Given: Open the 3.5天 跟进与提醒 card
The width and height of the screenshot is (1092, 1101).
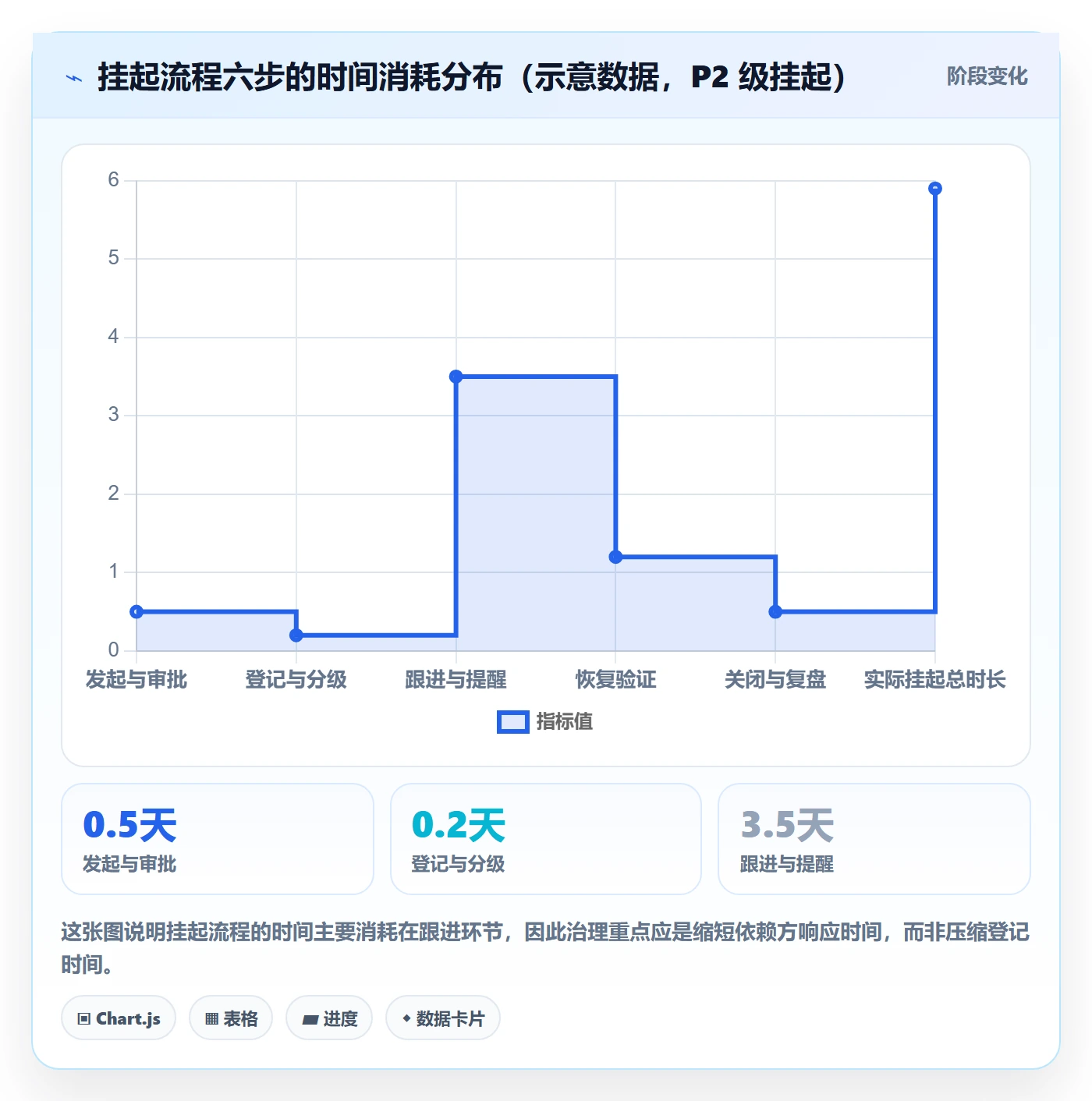Looking at the screenshot, I should (874, 839).
